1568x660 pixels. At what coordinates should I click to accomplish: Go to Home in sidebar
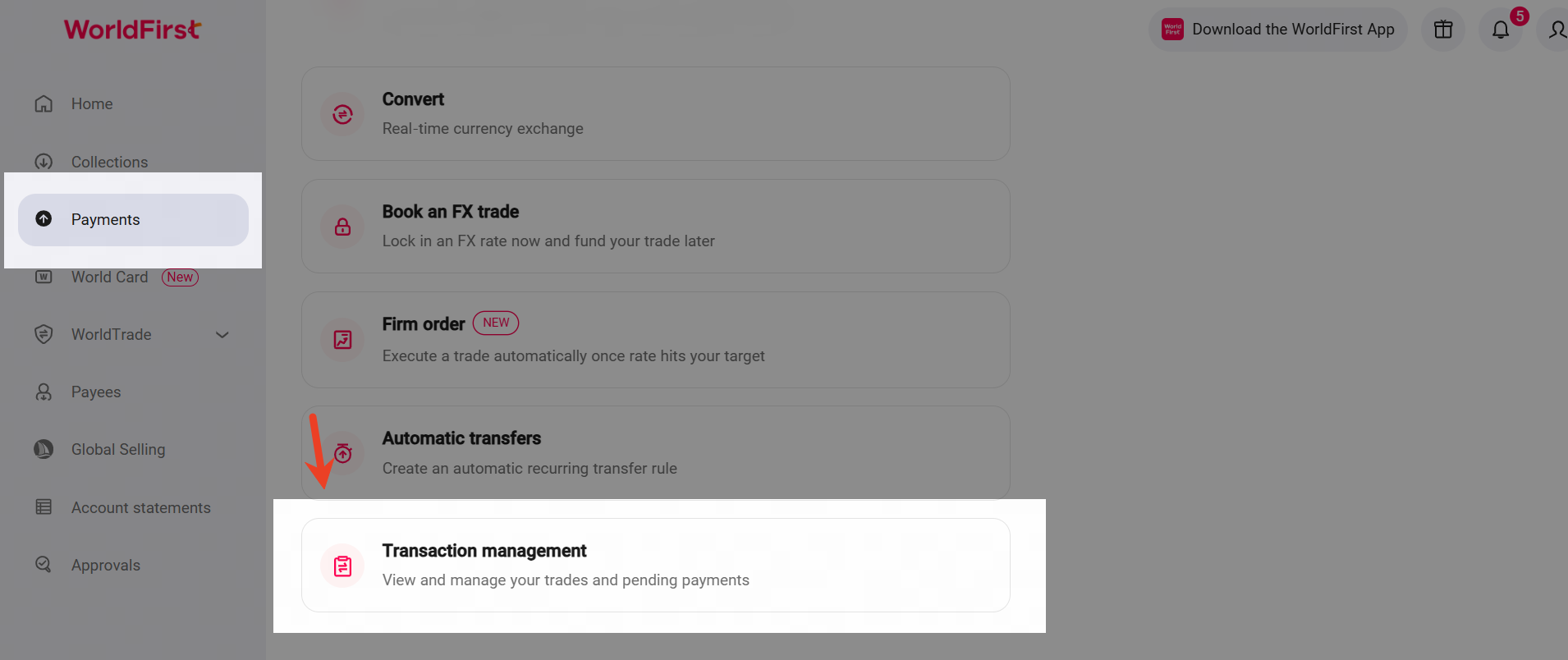click(x=91, y=104)
